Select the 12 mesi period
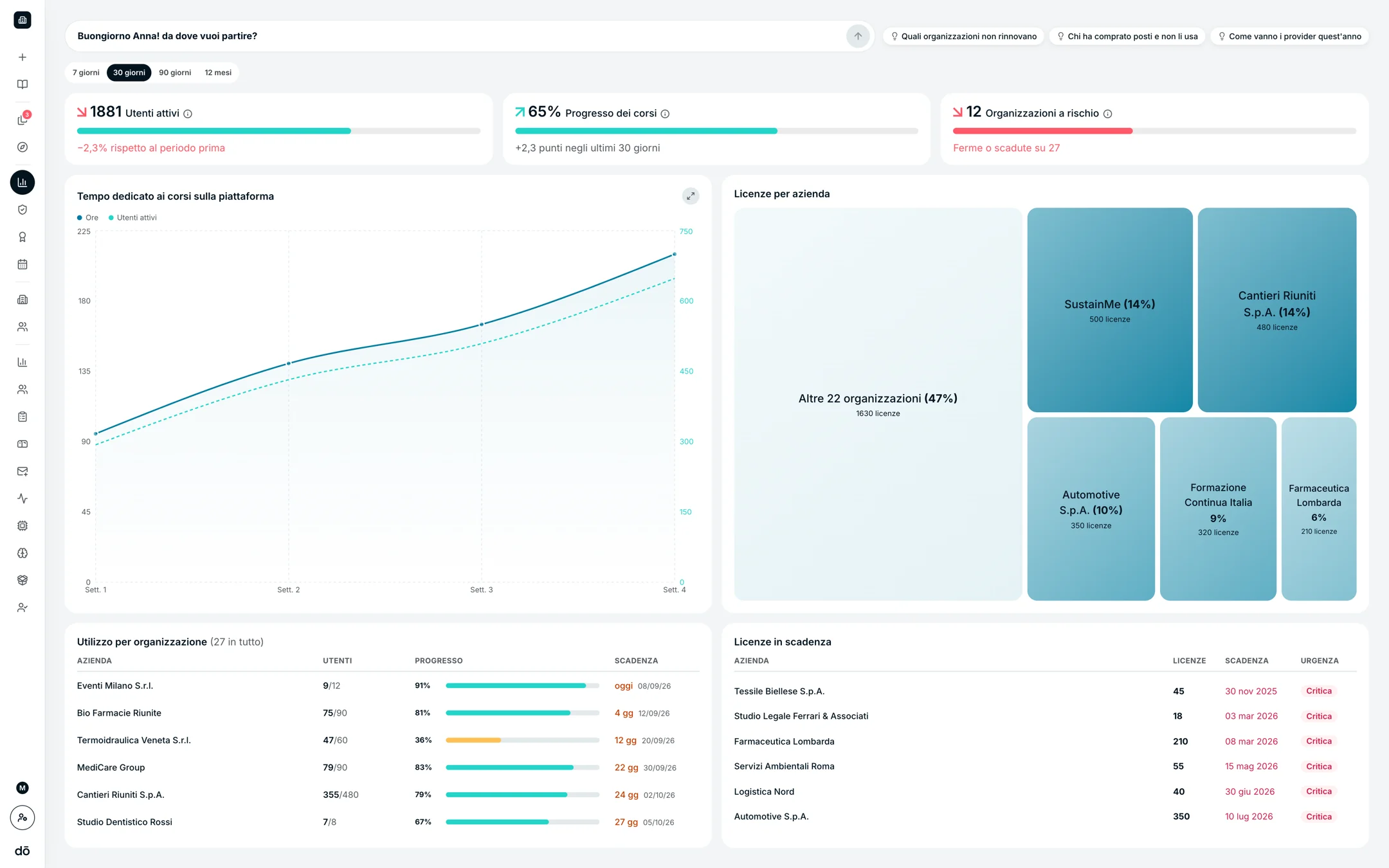The image size is (1389, 868). point(218,73)
